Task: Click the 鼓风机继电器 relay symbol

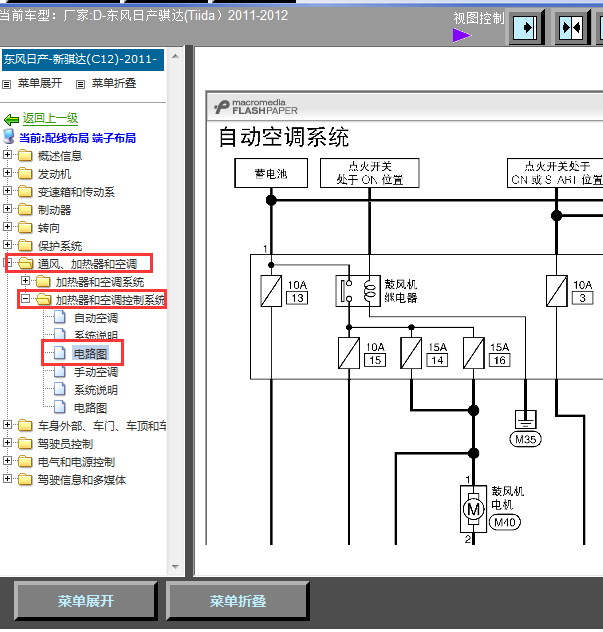Action: 358,291
